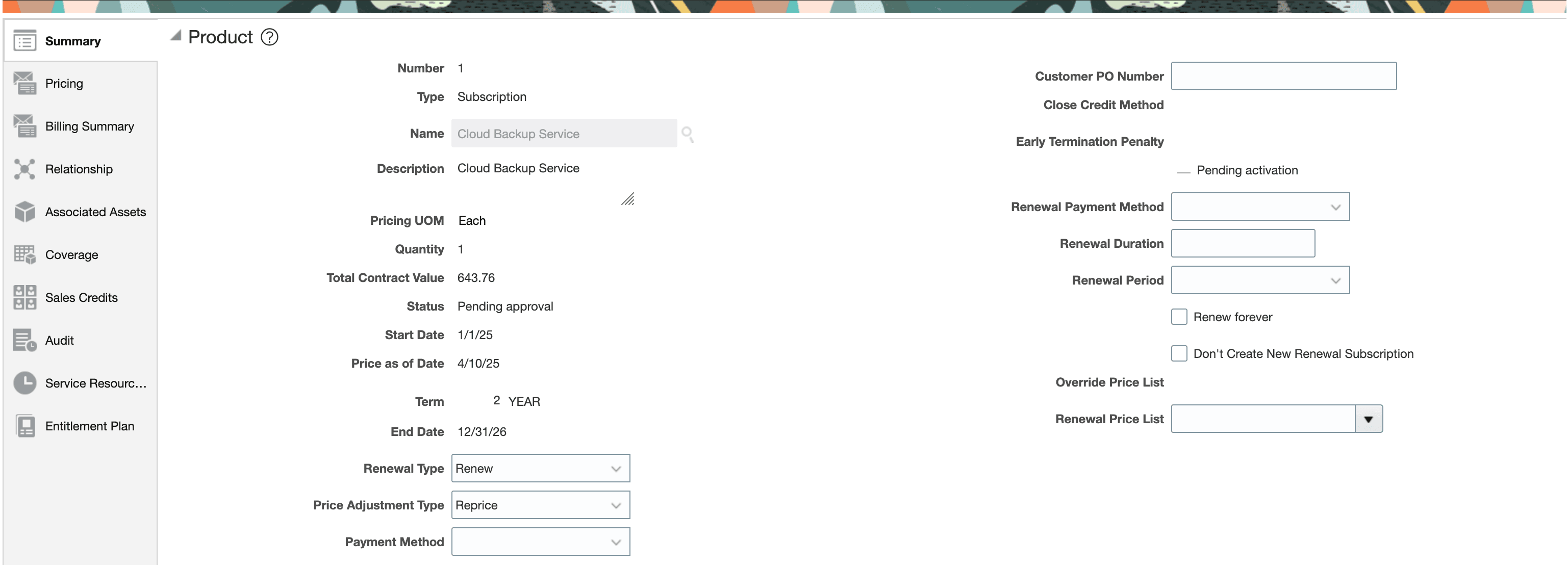Open Associated Assets via its sidebar icon
The image size is (1568, 565).
(24, 211)
